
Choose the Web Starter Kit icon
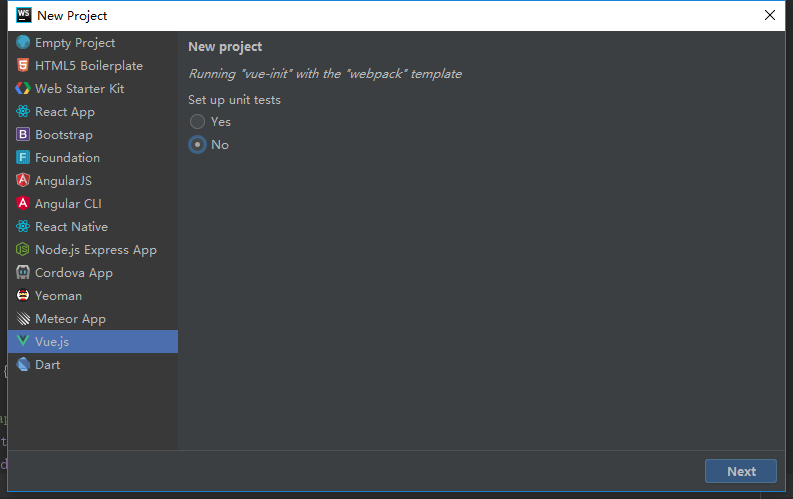23,88
